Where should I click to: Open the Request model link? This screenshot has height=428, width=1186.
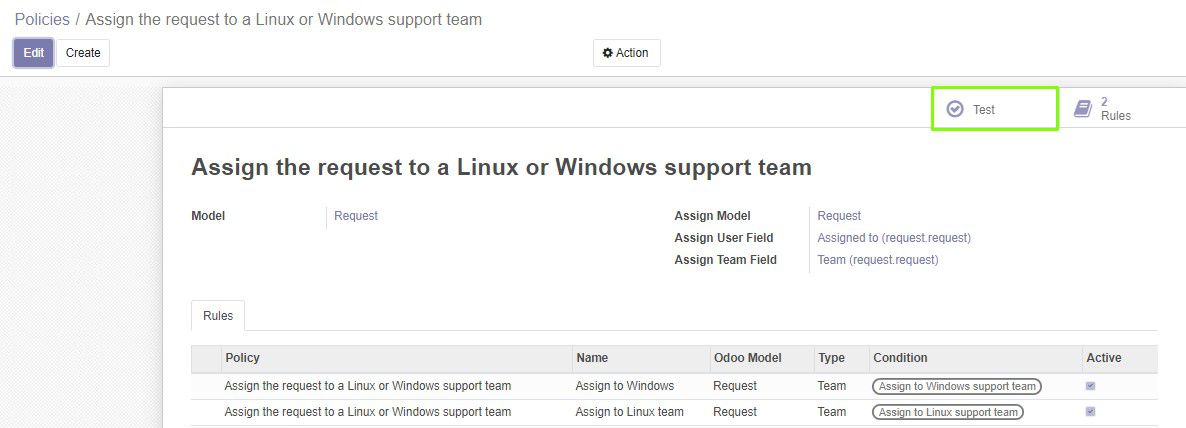(356, 216)
